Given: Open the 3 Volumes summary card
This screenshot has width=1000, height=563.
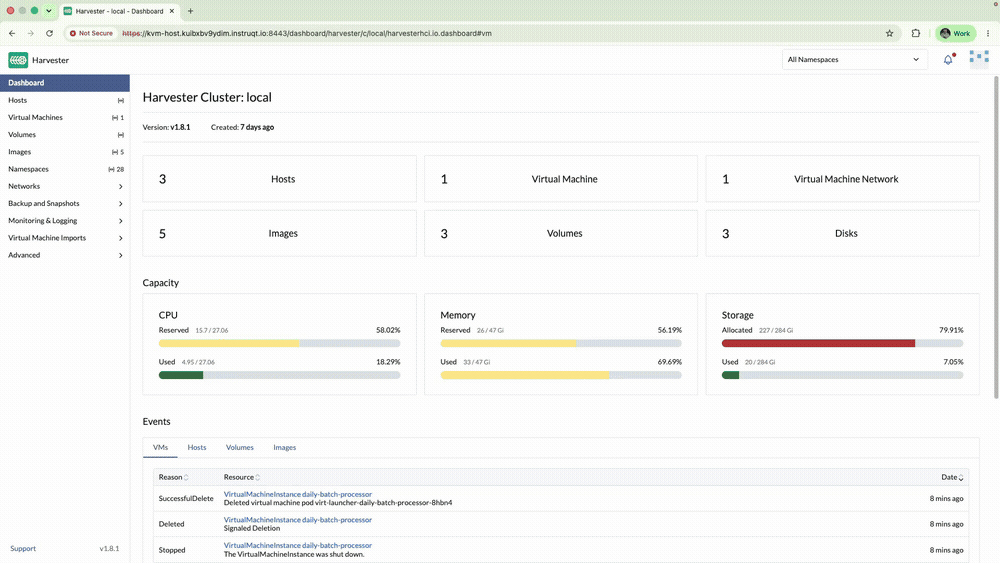Looking at the screenshot, I should click(561, 233).
